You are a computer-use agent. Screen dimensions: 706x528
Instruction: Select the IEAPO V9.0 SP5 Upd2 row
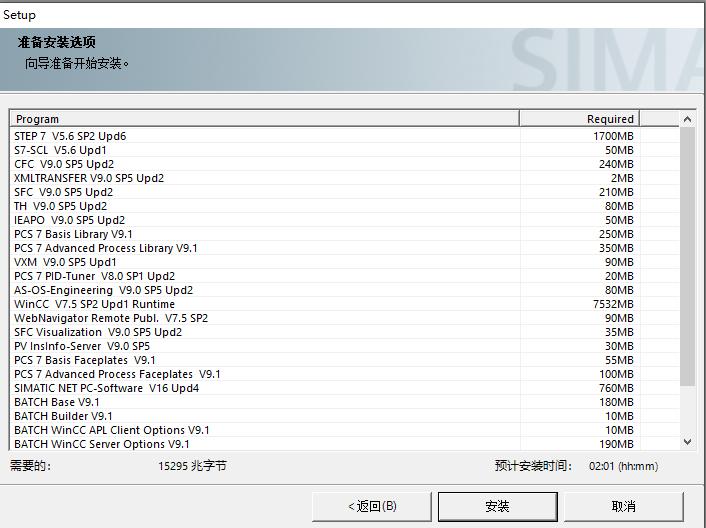coord(344,220)
